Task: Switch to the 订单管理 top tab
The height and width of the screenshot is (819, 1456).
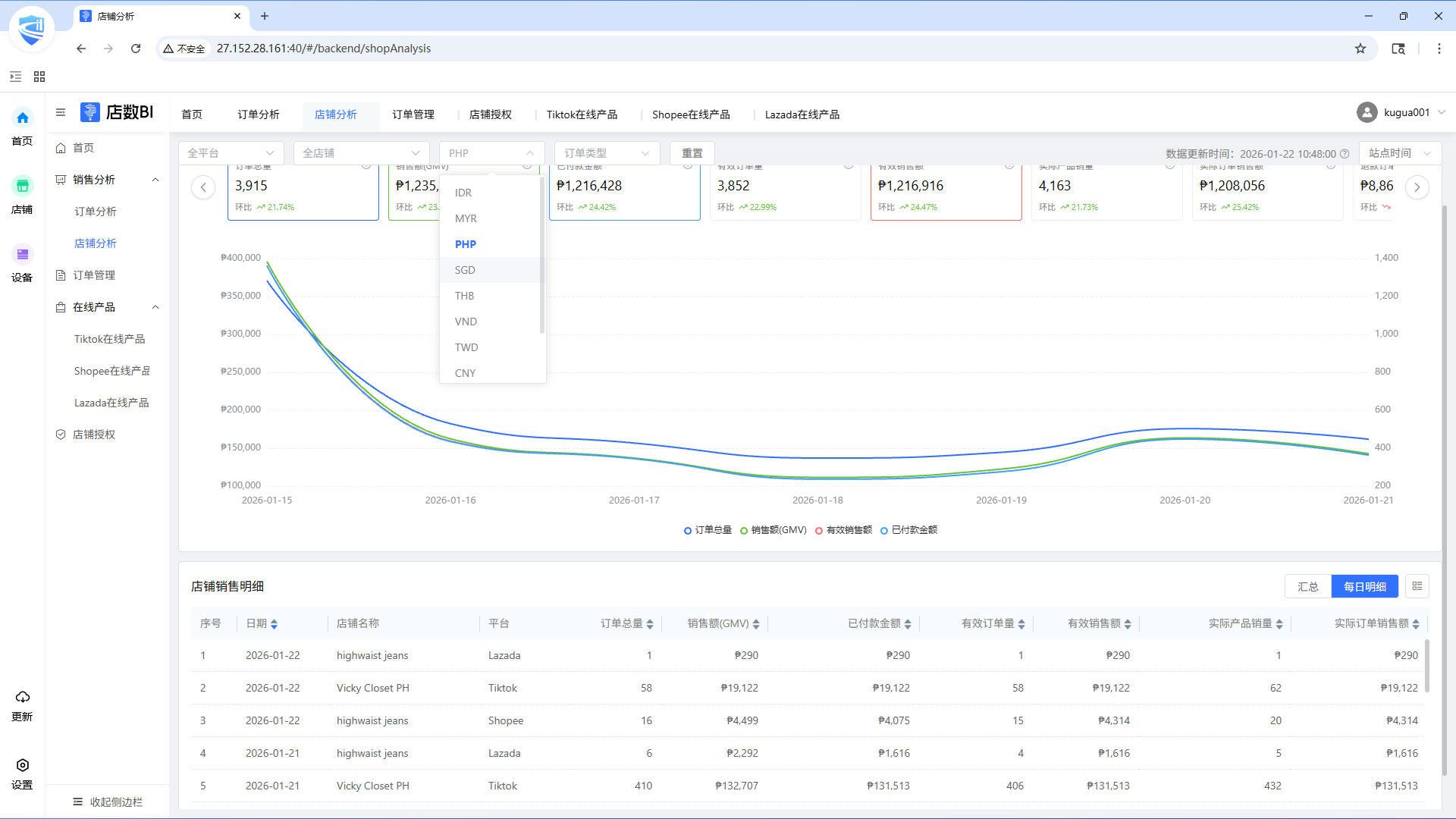Action: click(x=413, y=115)
